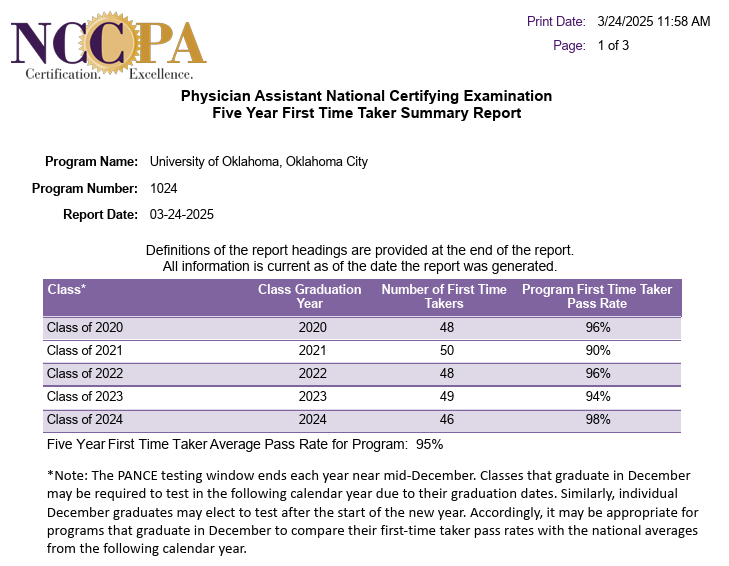Image resolution: width=729 pixels, height=566 pixels.
Task: Click the PANCE note paragraph
Action: click(372, 512)
